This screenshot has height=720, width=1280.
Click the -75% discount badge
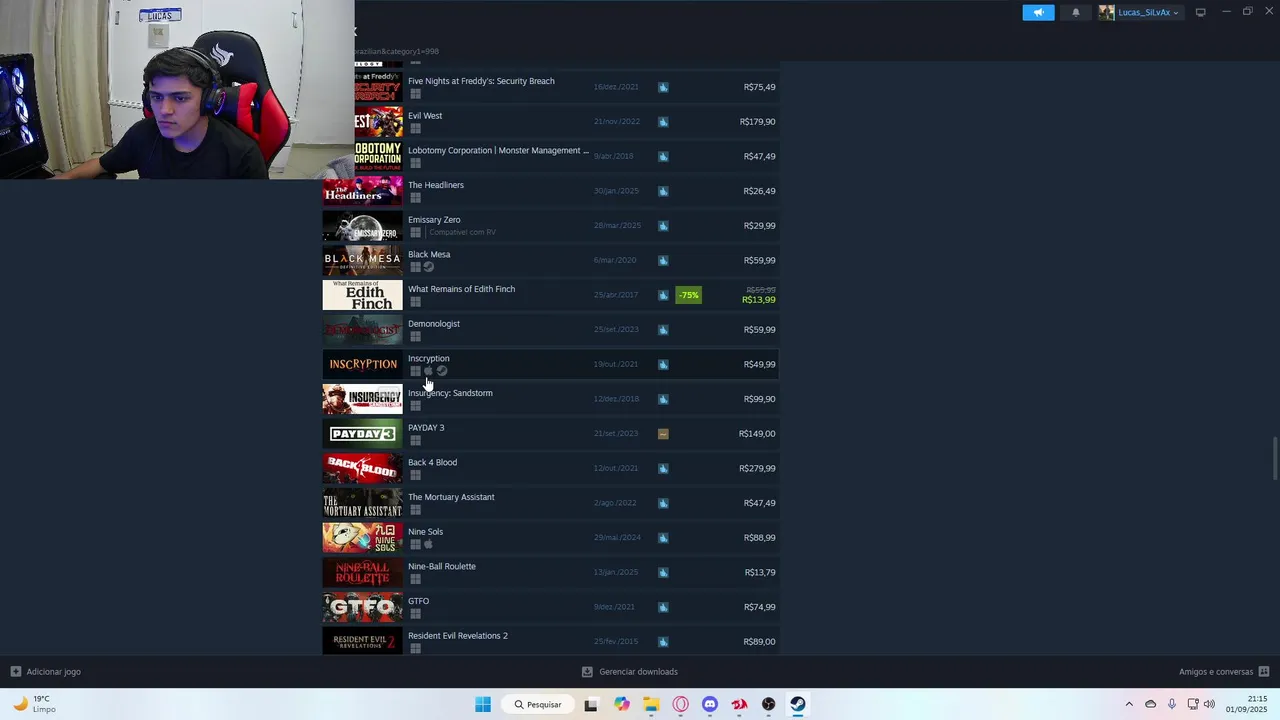click(x=688, y=295)
